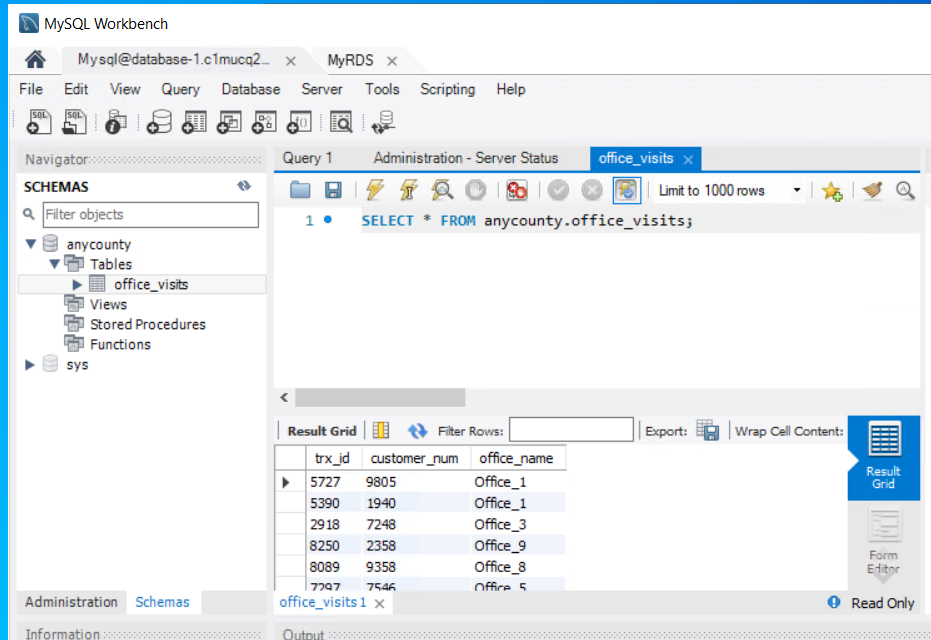Screen dimensions: 931x640
Task: Execute the query with lightning bolt
Action: [375, 190]
